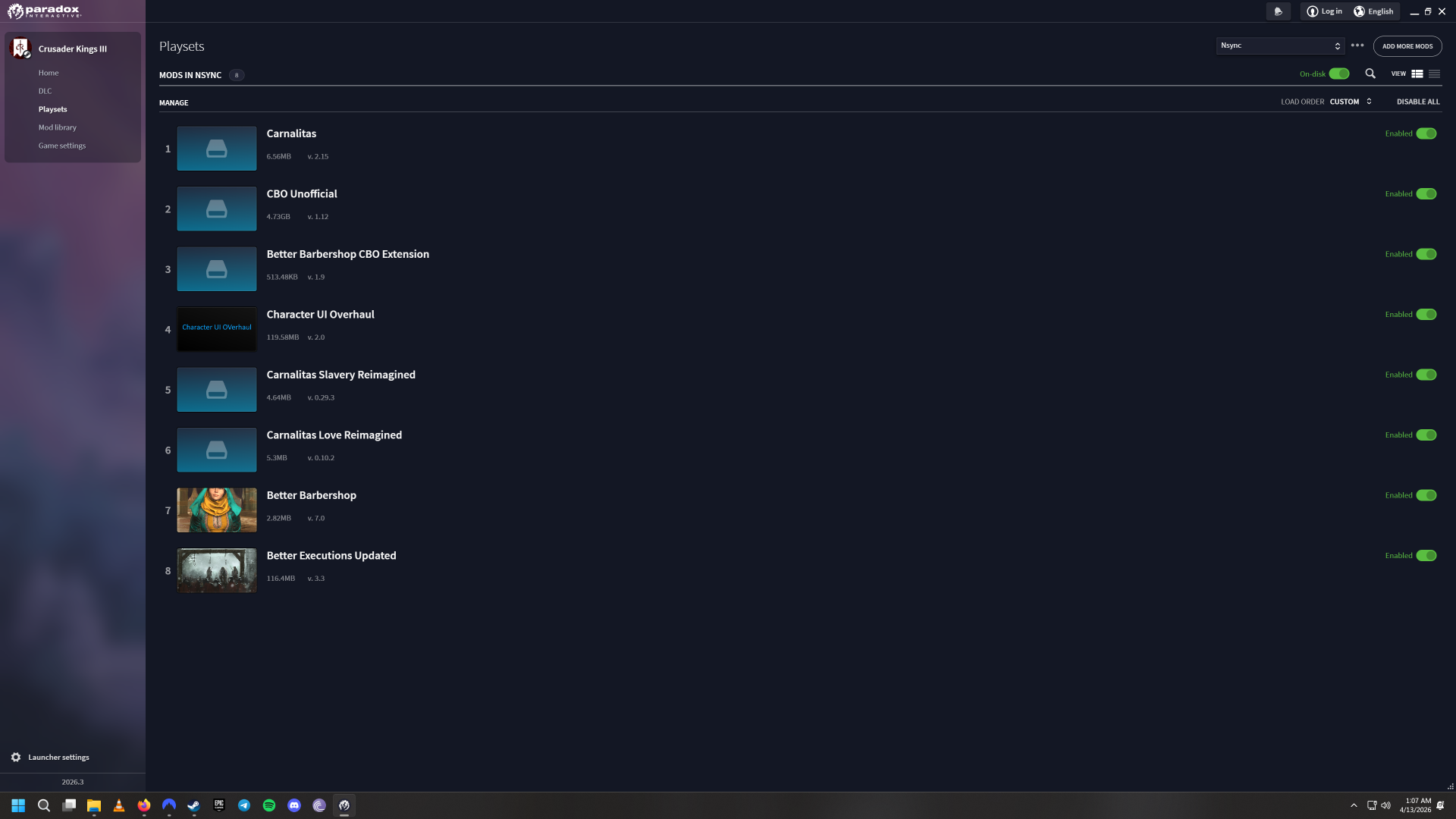Open Epic Games launcher from taskbar
The height and width of the screenshot is (819, 1456).
[x=219, y=805]
